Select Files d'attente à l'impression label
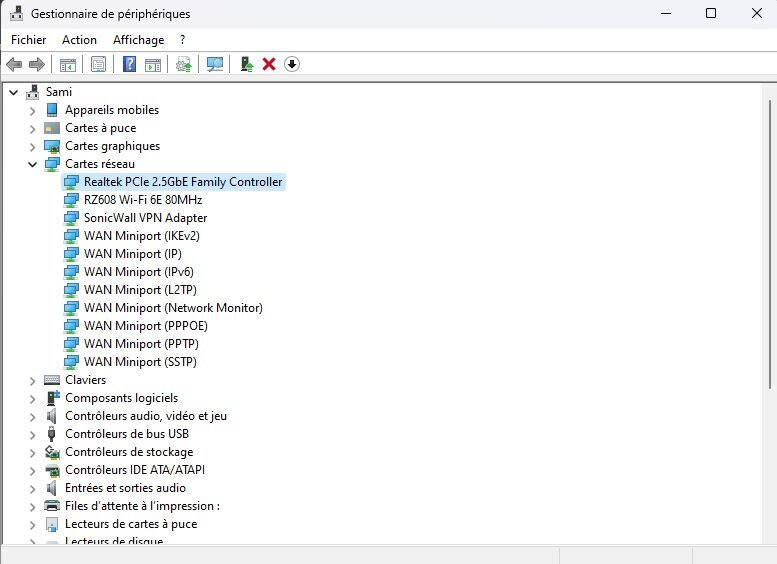Image resolution: width=777 pixels, height=564 pixels. (142, 506)
